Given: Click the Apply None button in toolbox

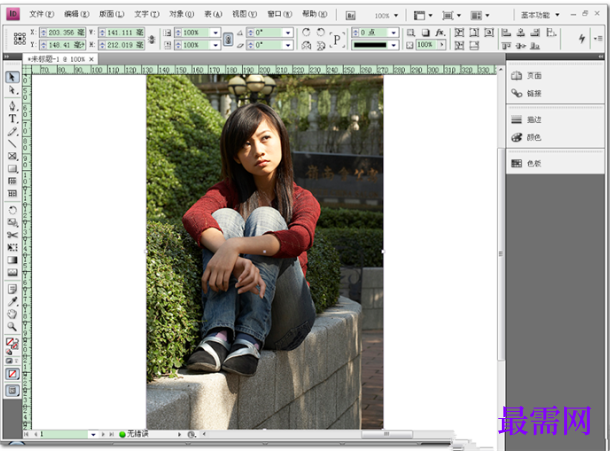Looking at the screenshot, I should click(12, 374).
